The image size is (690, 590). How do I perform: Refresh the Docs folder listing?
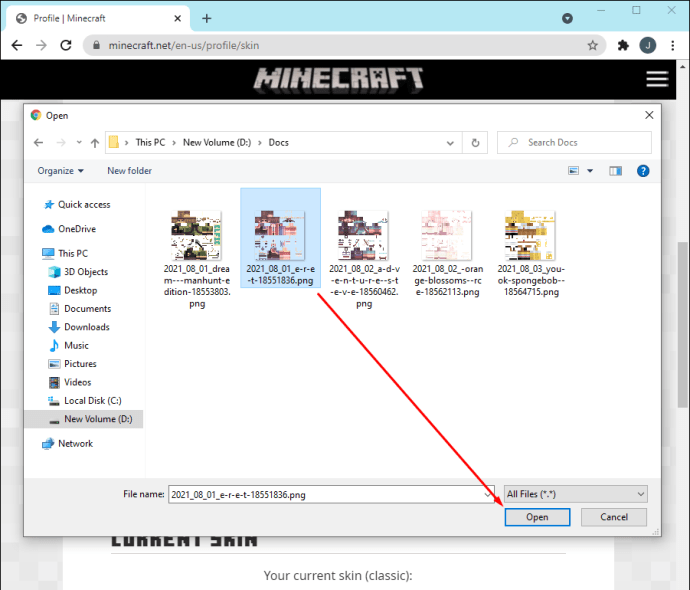point(475,143)
